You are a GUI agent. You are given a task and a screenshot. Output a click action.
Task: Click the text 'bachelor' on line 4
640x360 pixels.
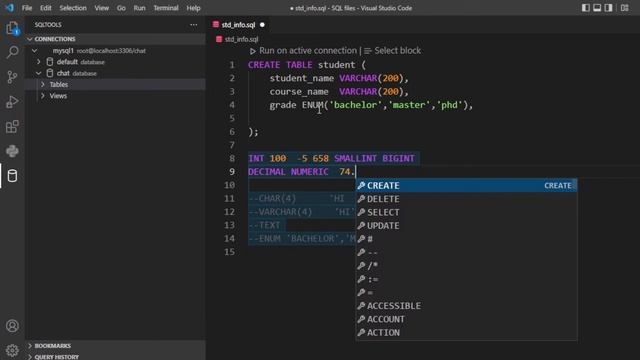(355, 105)
